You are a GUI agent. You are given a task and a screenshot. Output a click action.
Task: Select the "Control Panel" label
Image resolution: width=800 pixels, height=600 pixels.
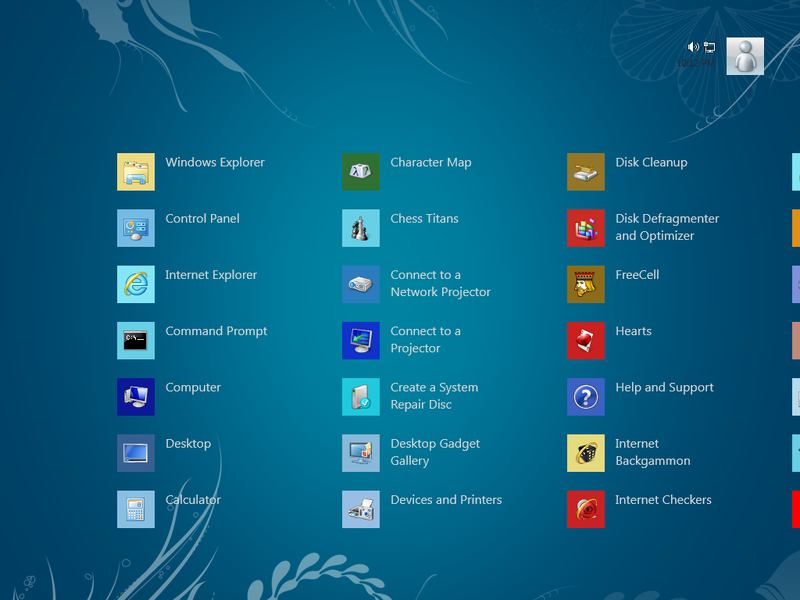[x=202, y=218]
